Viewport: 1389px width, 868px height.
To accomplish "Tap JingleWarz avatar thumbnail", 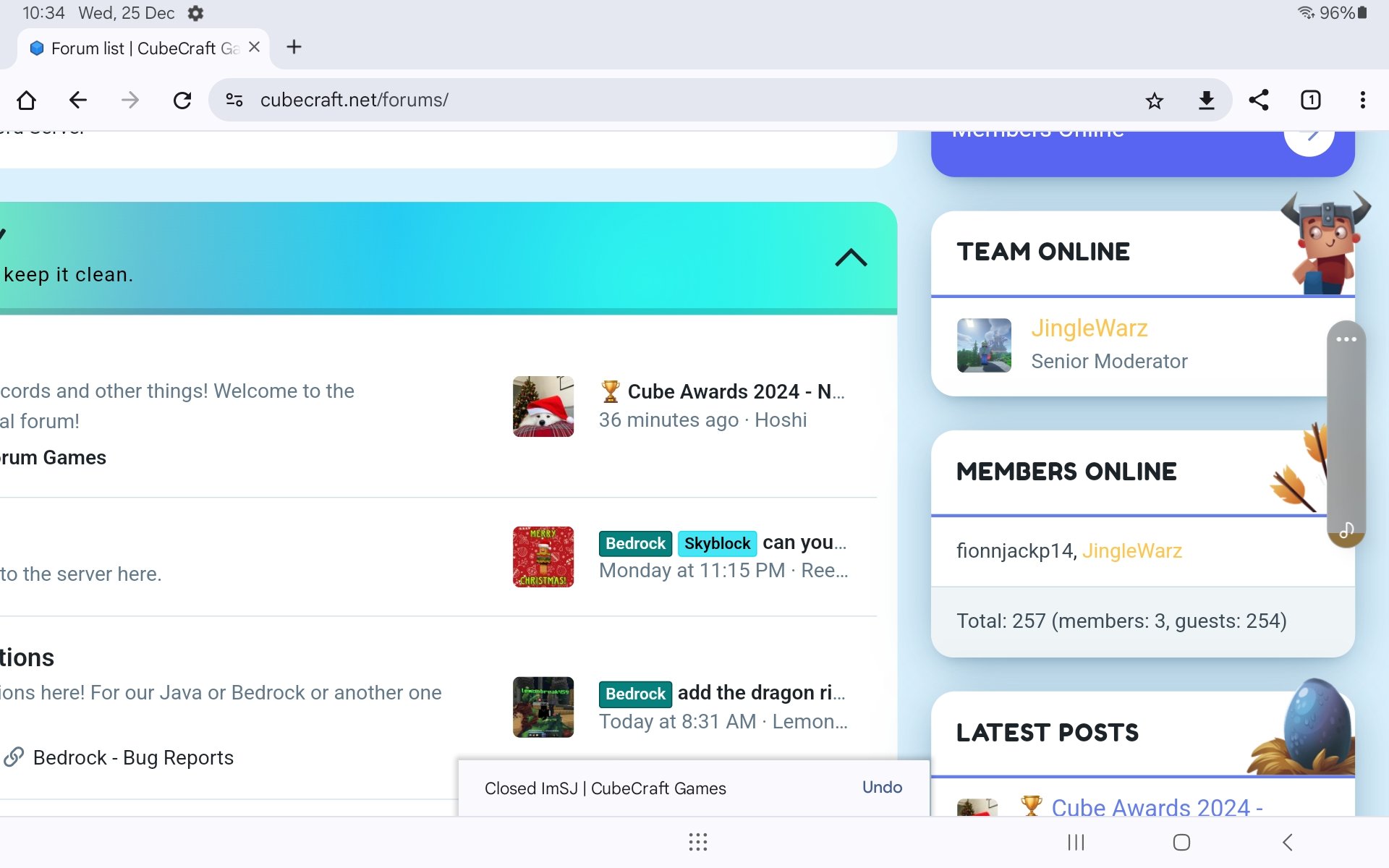I will (984, 345).
